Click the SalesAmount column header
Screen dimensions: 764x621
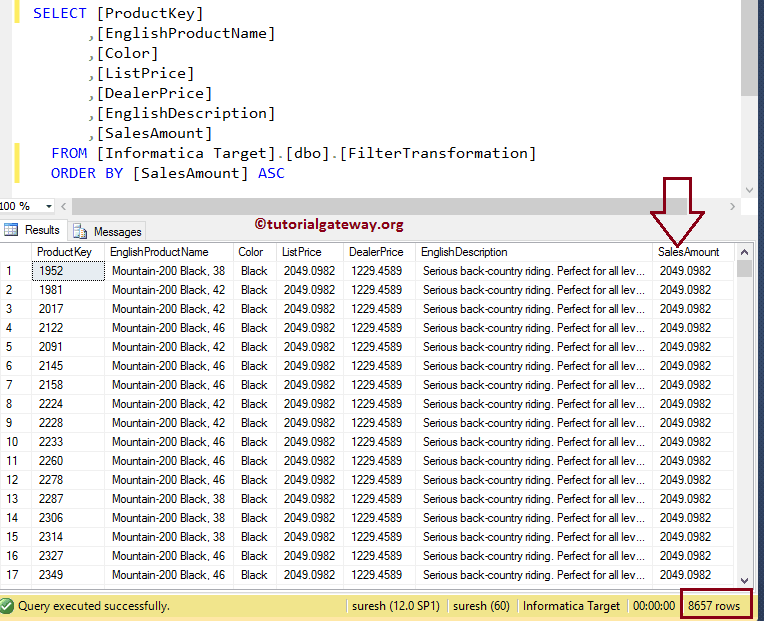[693, 252]
